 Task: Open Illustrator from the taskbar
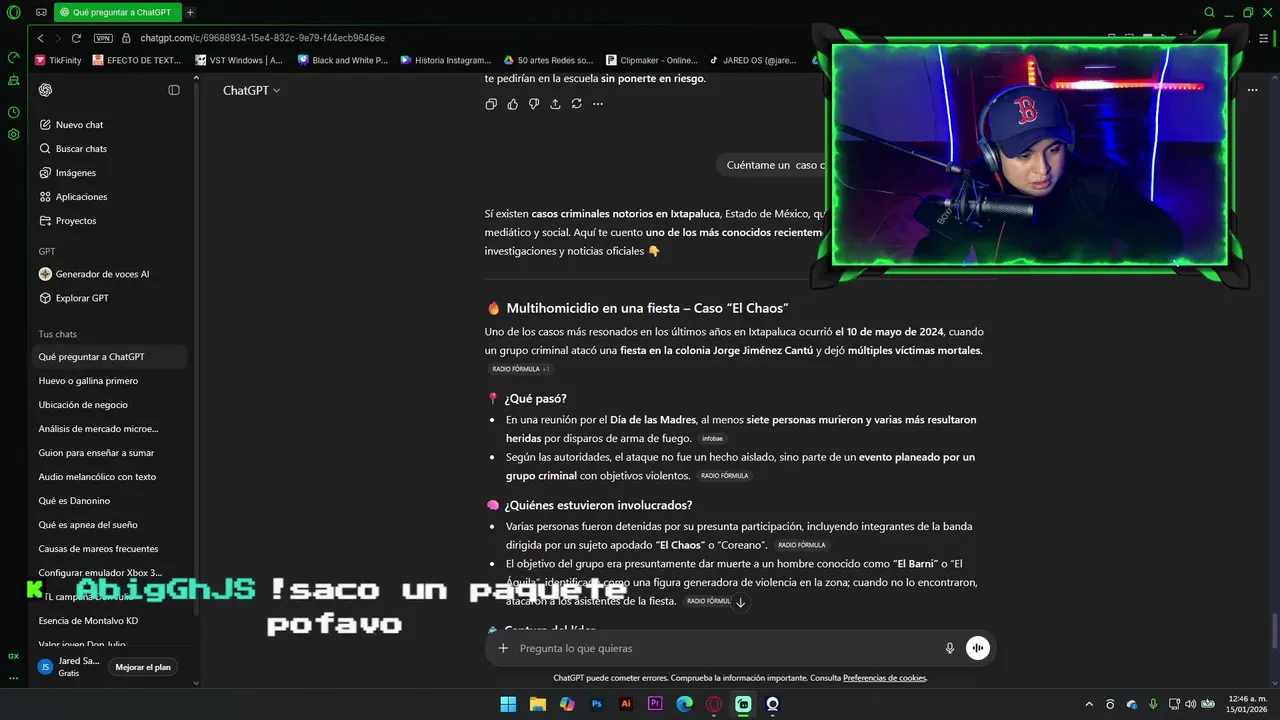[x=626, y=704]
